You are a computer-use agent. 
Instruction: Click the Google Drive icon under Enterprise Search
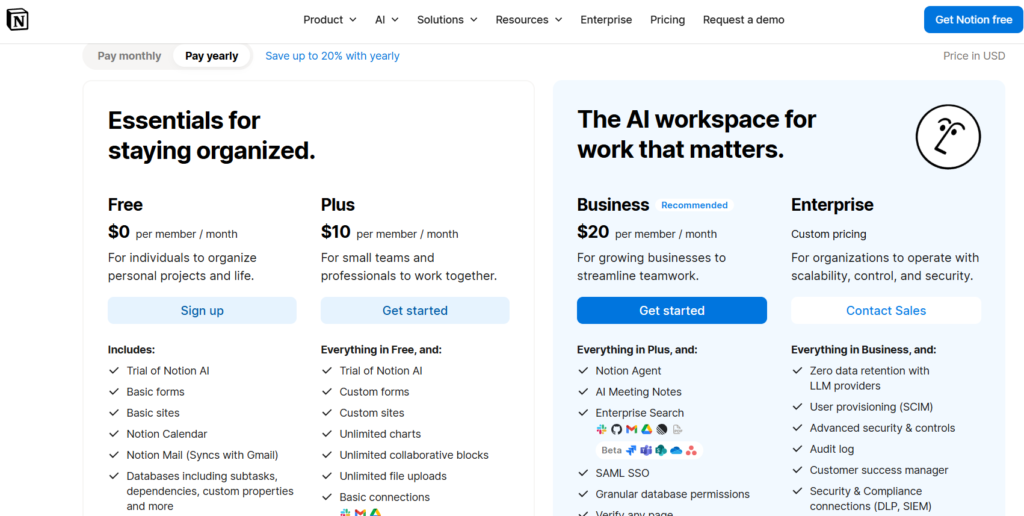coord(647,429)
